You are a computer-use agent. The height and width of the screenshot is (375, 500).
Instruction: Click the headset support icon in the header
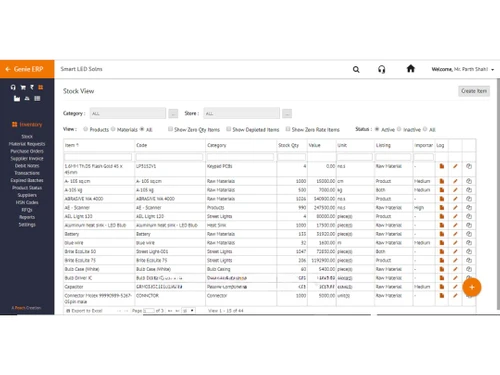pyautogui.click(x=382, y=69)
